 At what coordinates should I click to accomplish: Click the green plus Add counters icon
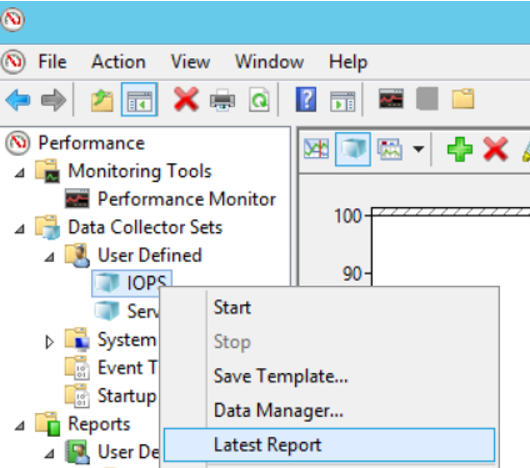coord(460,149)
